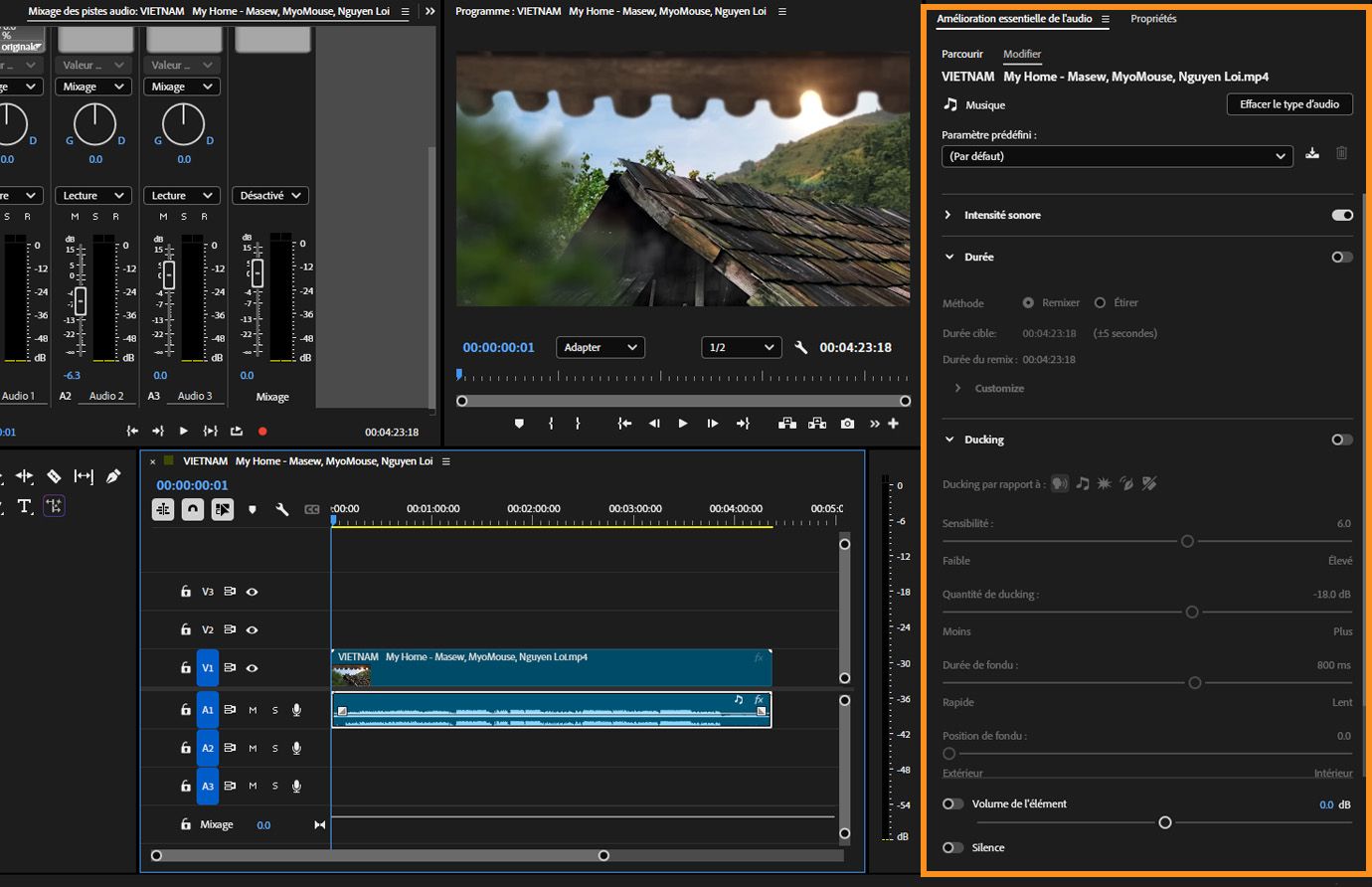The height and width of the screenshot is (887, 1372).
Task: Add a marker in the Program monitor
Action: (x=518, y=423)
